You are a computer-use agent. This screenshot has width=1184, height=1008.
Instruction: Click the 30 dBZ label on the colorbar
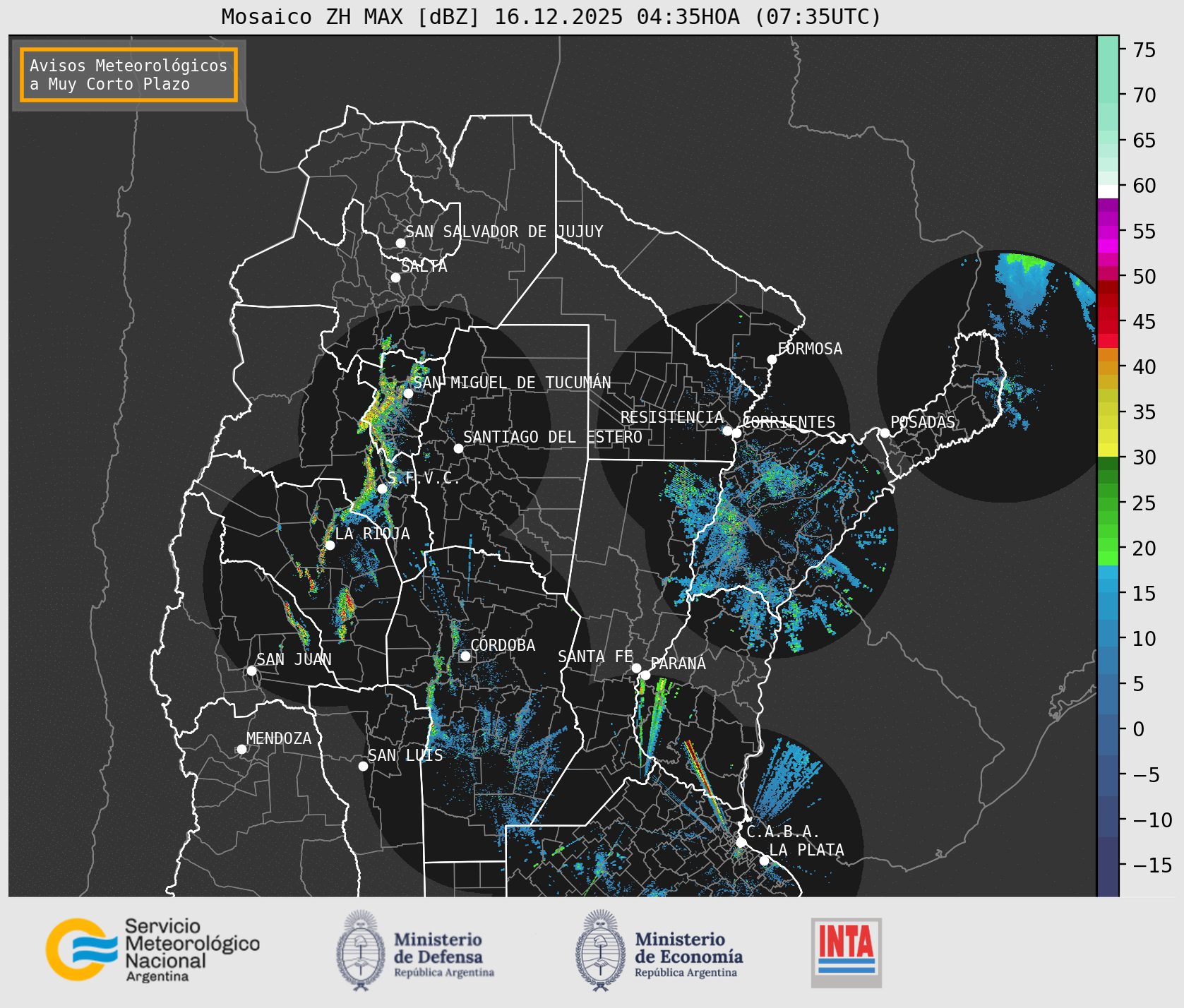tap(1144, 457)
